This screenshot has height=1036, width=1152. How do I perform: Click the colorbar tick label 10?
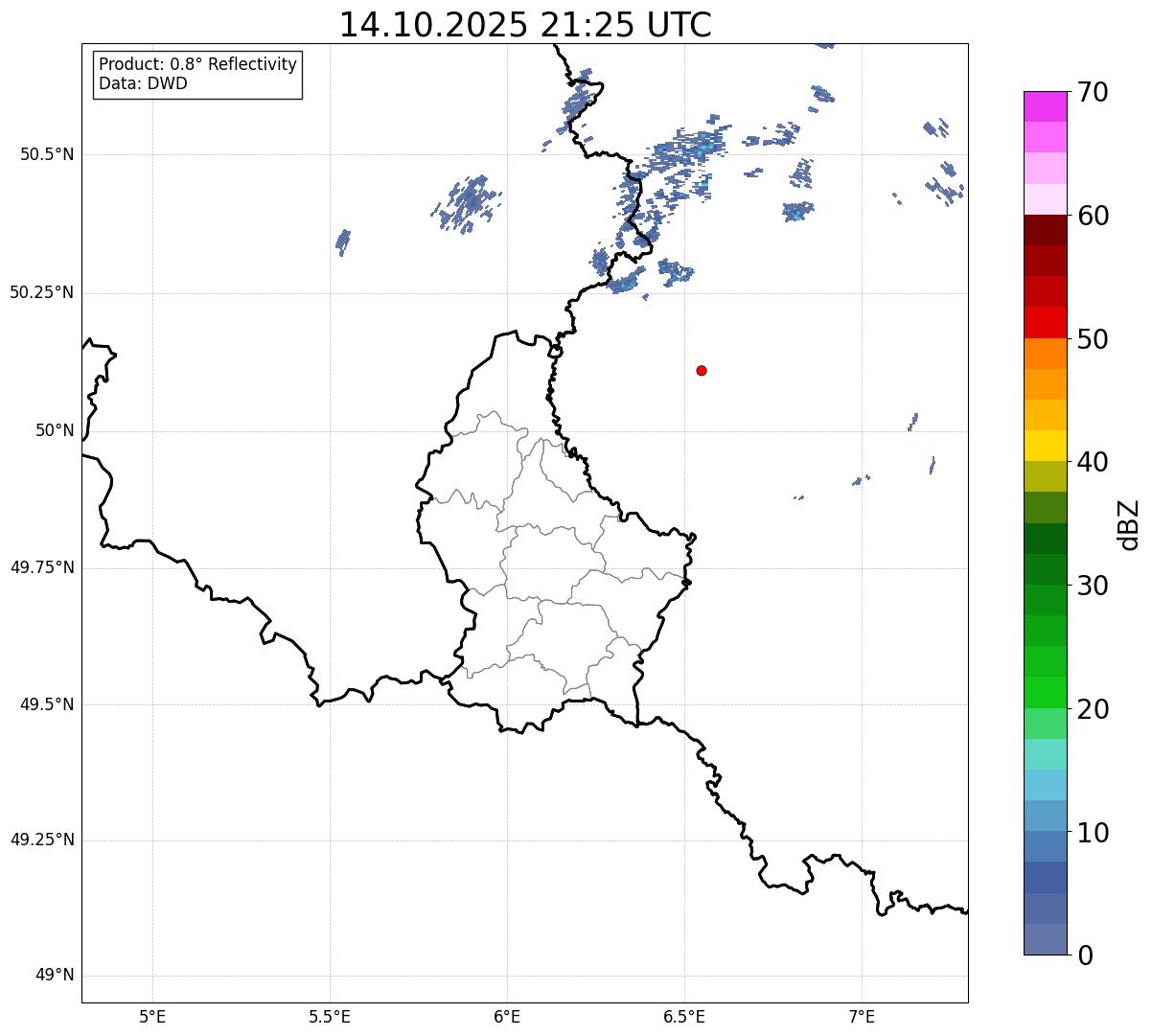click(x=1092, y=833)
